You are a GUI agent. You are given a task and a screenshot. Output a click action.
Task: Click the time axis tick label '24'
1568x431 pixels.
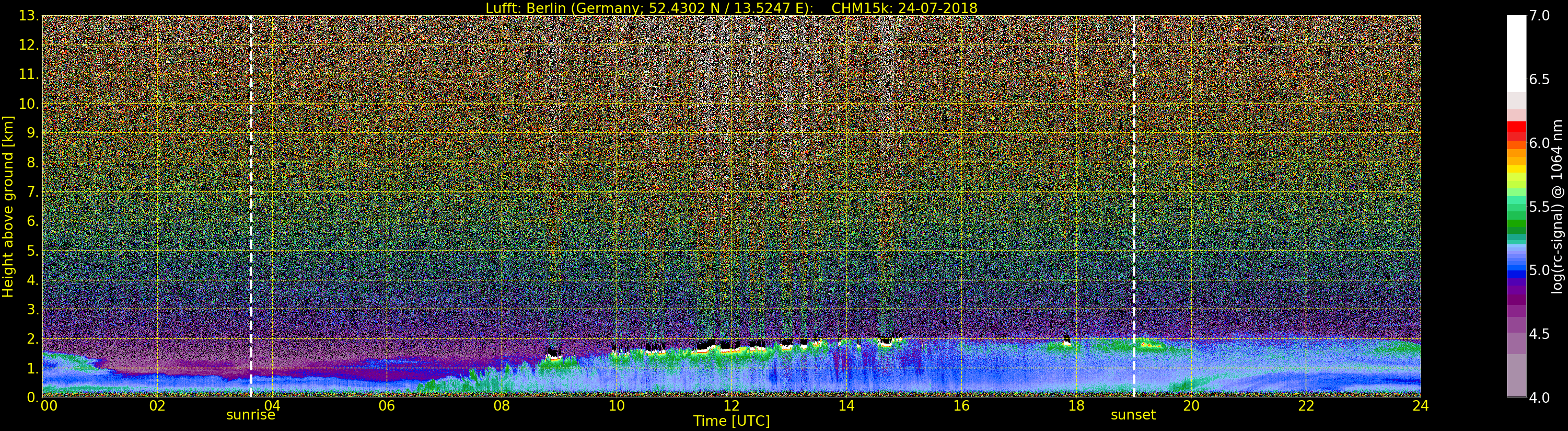click(1421, 405)
